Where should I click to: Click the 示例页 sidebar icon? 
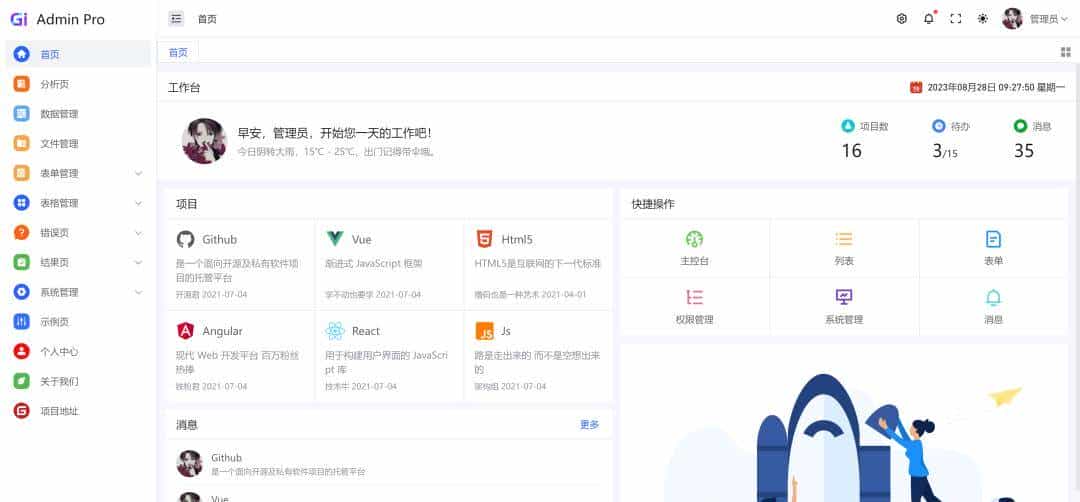(x=21, y=322)
